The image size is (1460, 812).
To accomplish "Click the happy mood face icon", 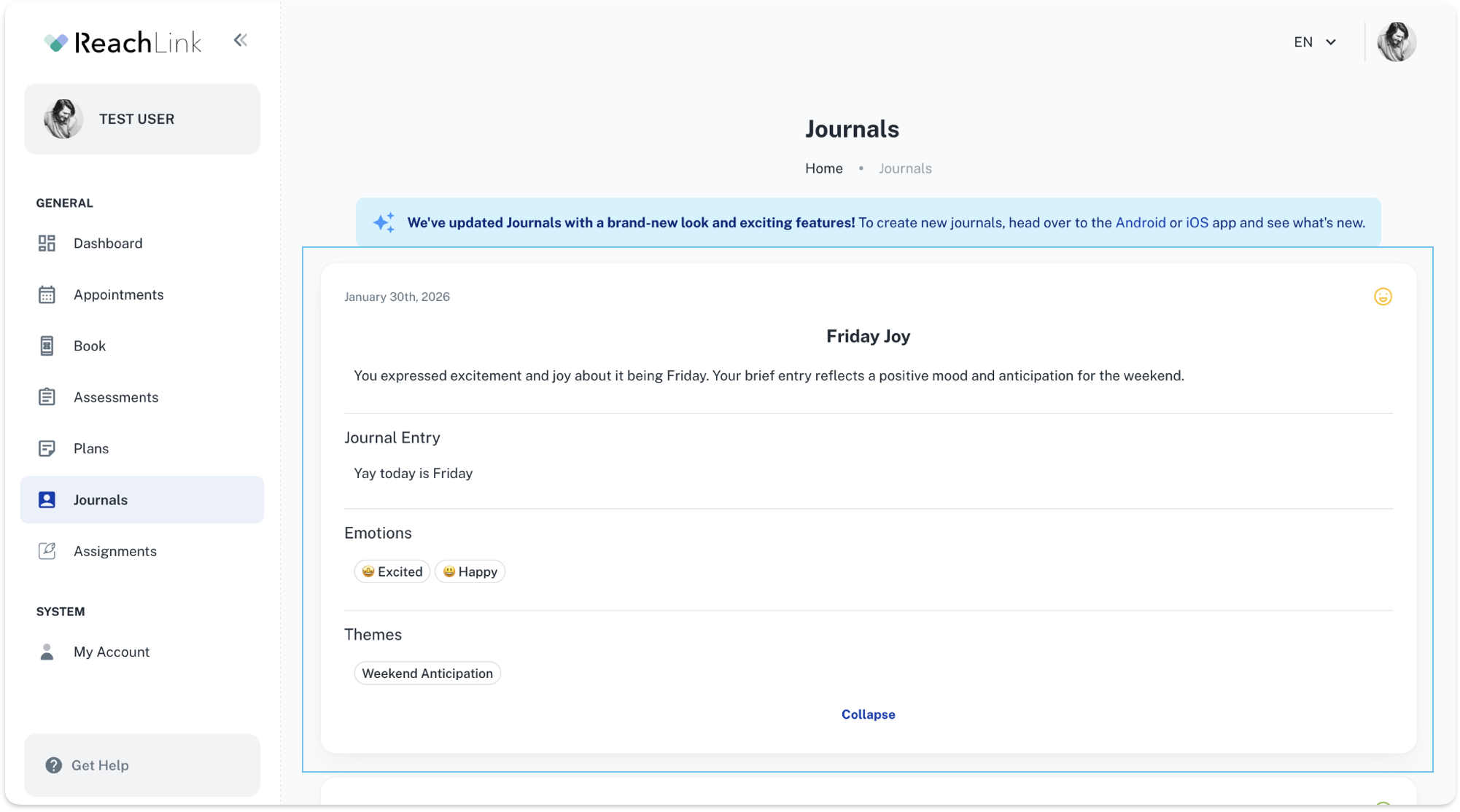I will click(x=1383, y=297).
